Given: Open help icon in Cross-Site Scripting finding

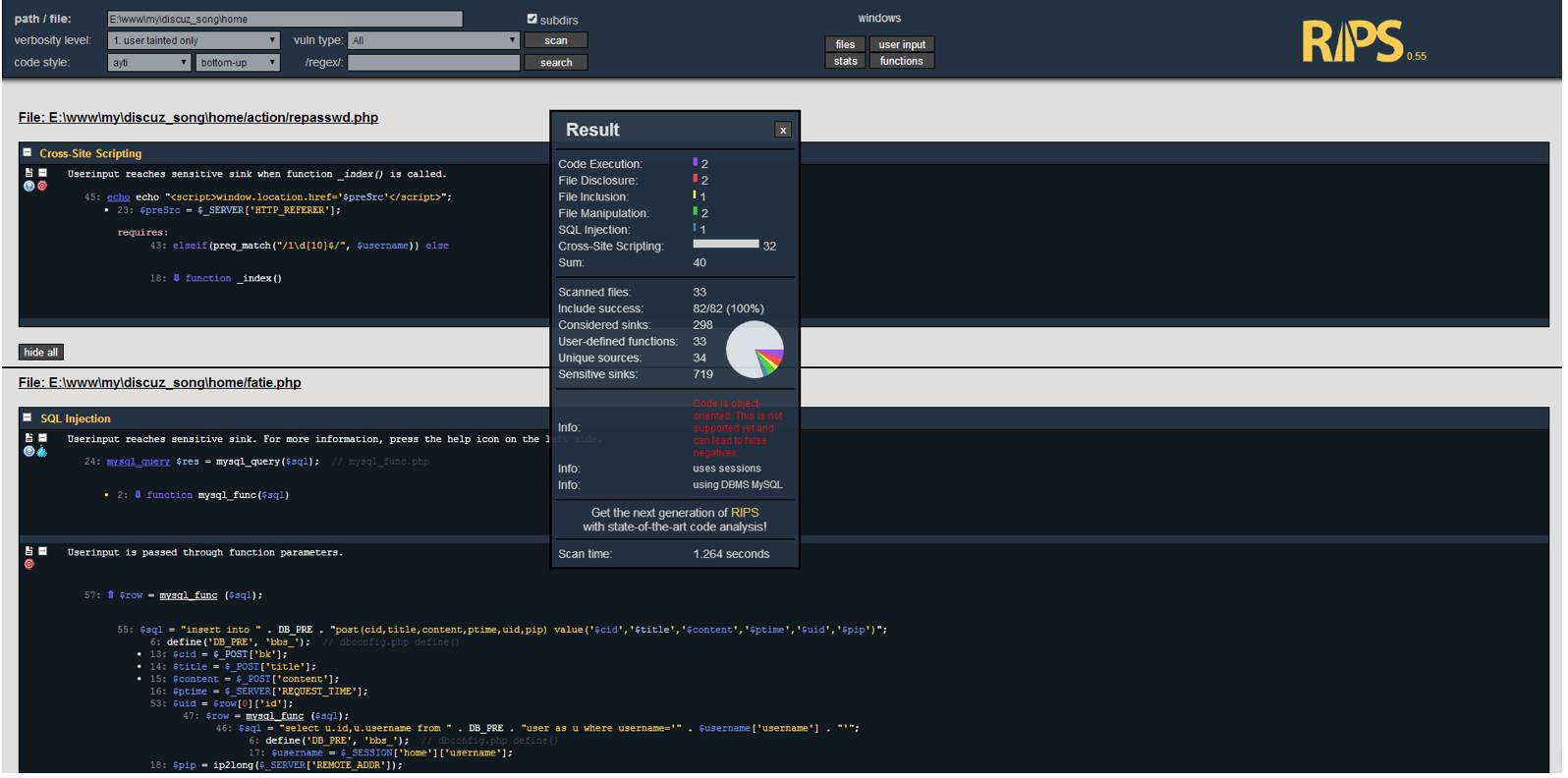Looking at the screenshot, I should pos(28,186).
